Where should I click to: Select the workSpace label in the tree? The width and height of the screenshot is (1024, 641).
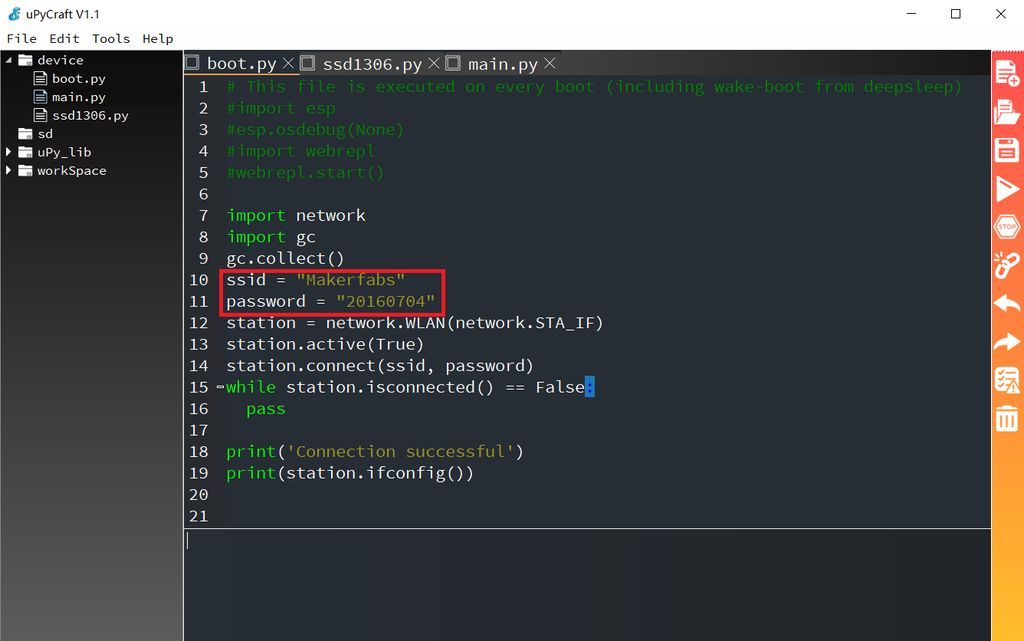[71, 170]
